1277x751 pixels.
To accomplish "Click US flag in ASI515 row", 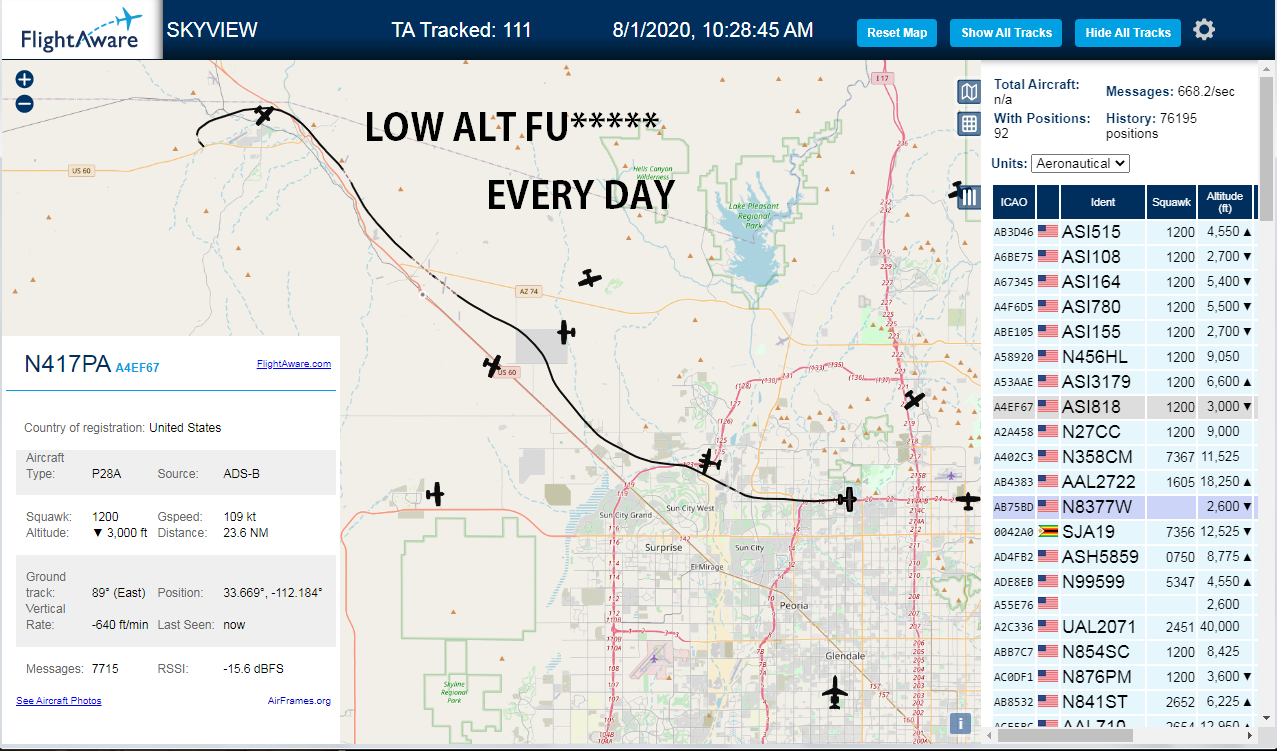I will pyautogui.click(x=1048, y=231).
